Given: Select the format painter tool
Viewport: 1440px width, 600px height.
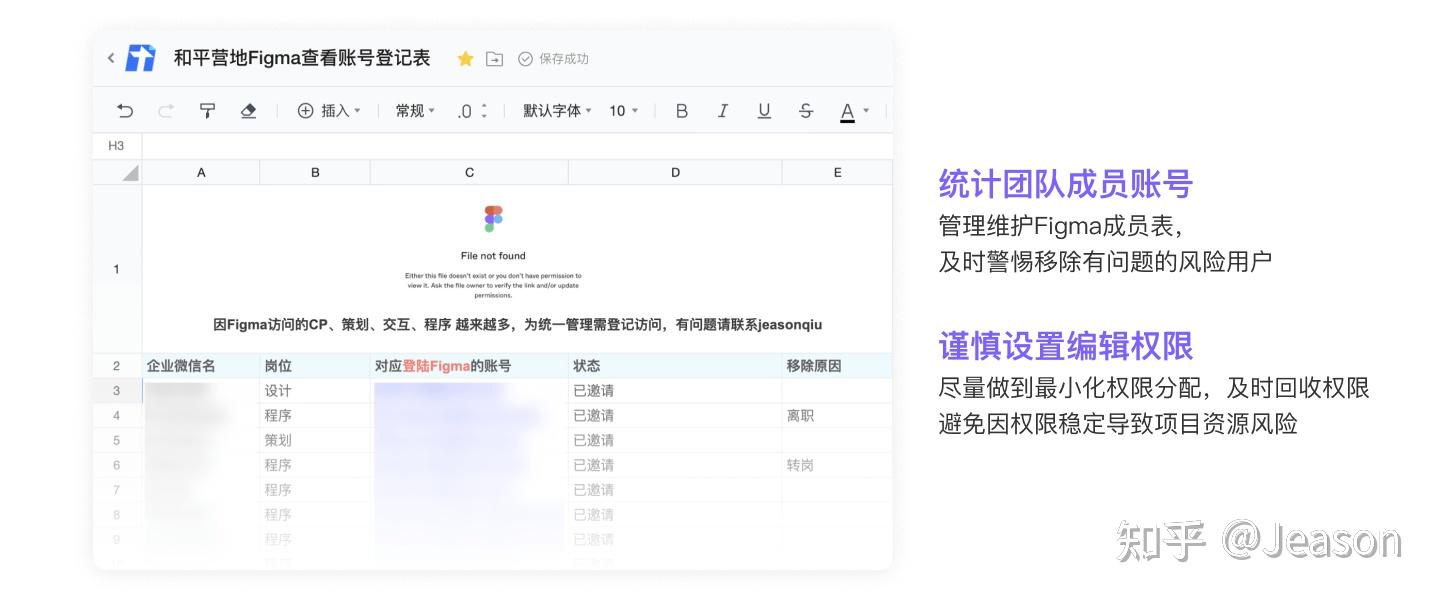Looking at the screenshot, I should point(207,111).
